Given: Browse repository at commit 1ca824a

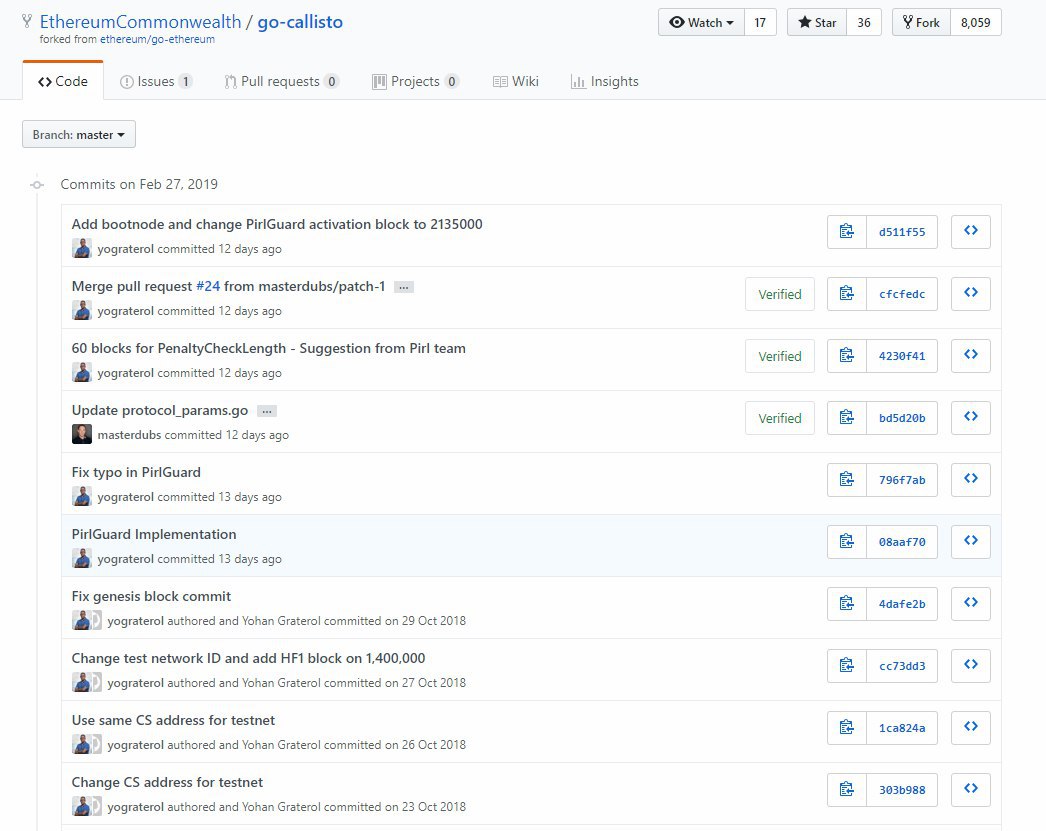Looking at the screenshot, I should pos(971,728).
